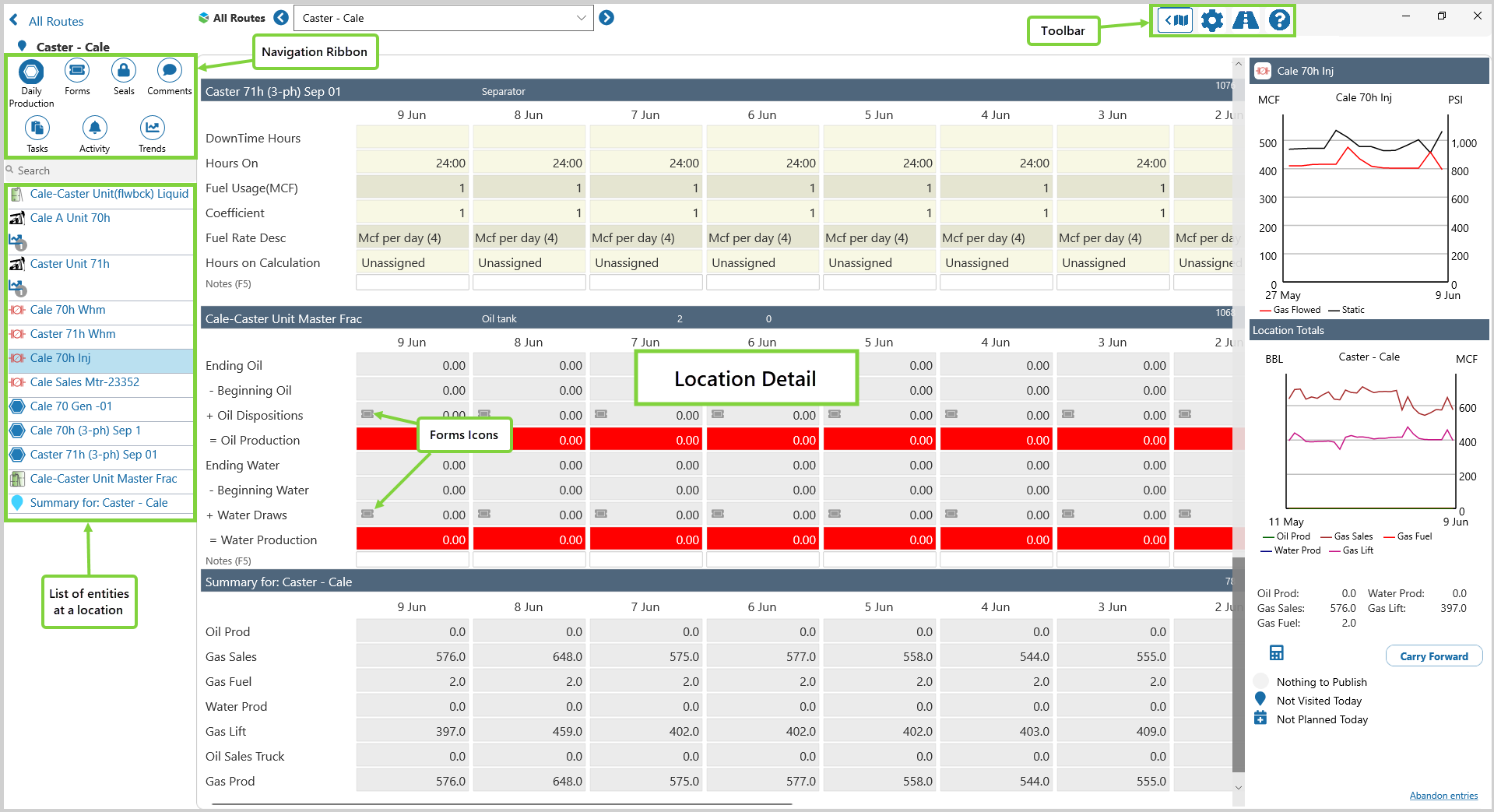Expand the Caster - Cale route dropdown
Screen dimensions: 1494x812
click(581, 18)
